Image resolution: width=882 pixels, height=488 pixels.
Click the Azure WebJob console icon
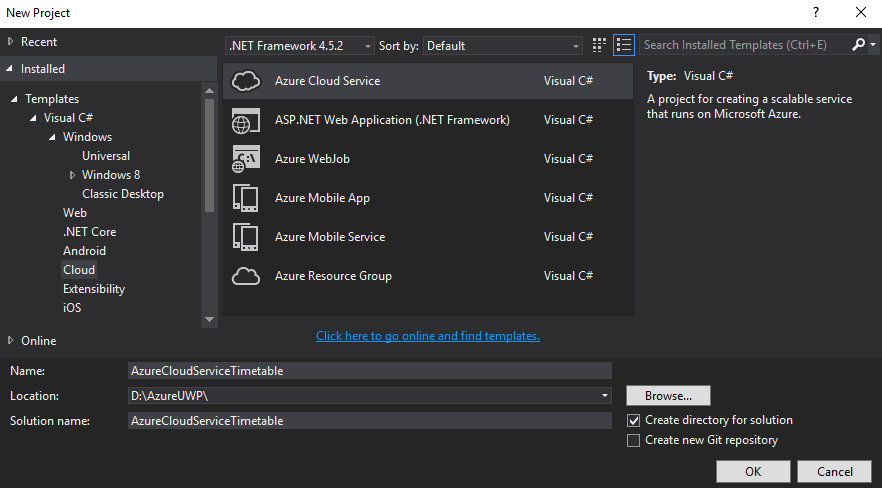(246, 159)
